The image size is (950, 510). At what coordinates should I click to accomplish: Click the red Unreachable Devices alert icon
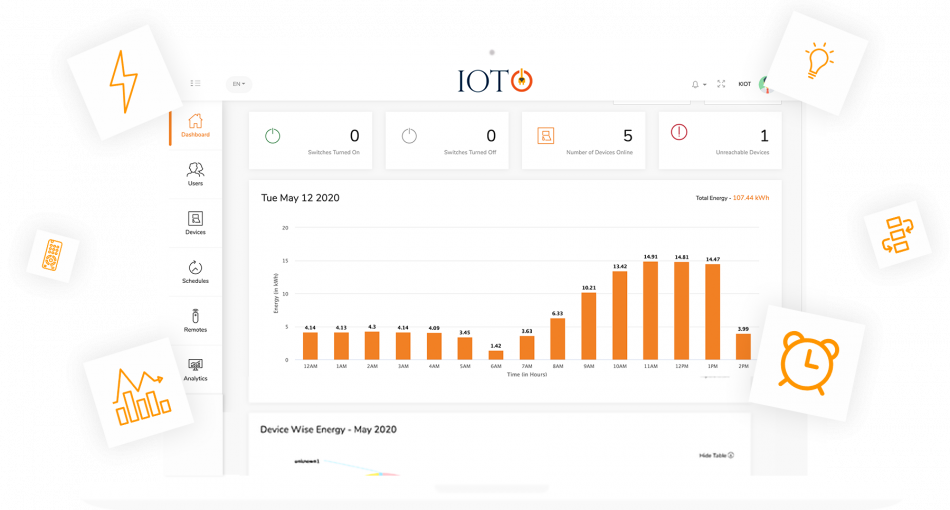[x=679, y=132]
